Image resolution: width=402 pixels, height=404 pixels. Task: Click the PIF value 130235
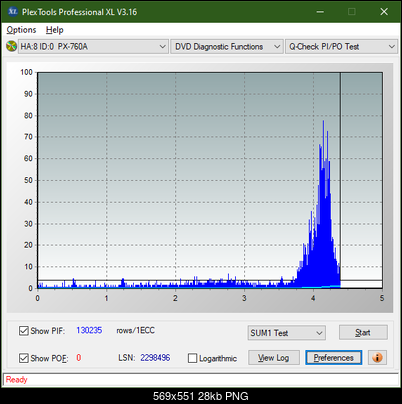pos(89,330)
